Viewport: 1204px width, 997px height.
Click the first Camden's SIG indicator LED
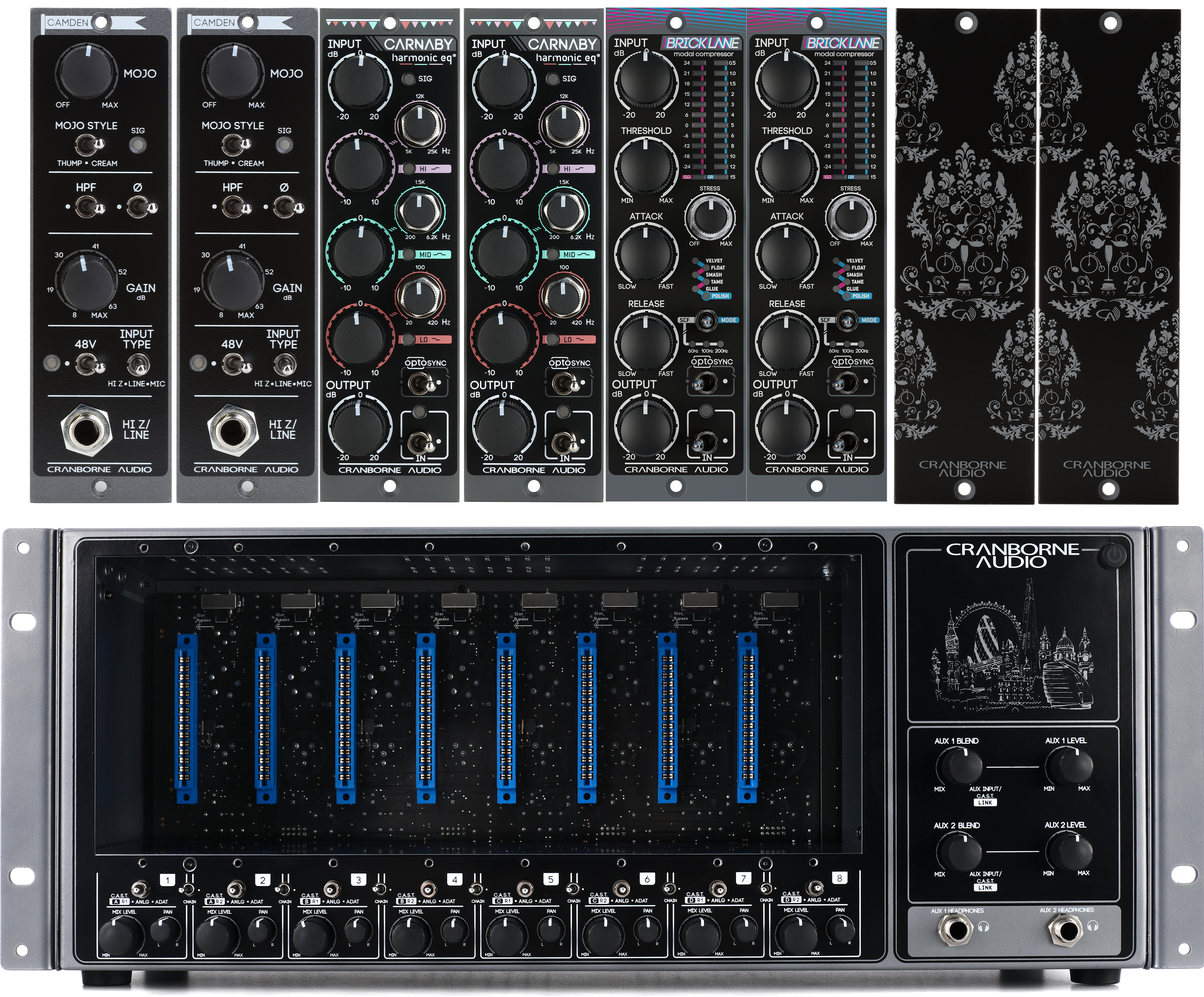click(138, 145)
